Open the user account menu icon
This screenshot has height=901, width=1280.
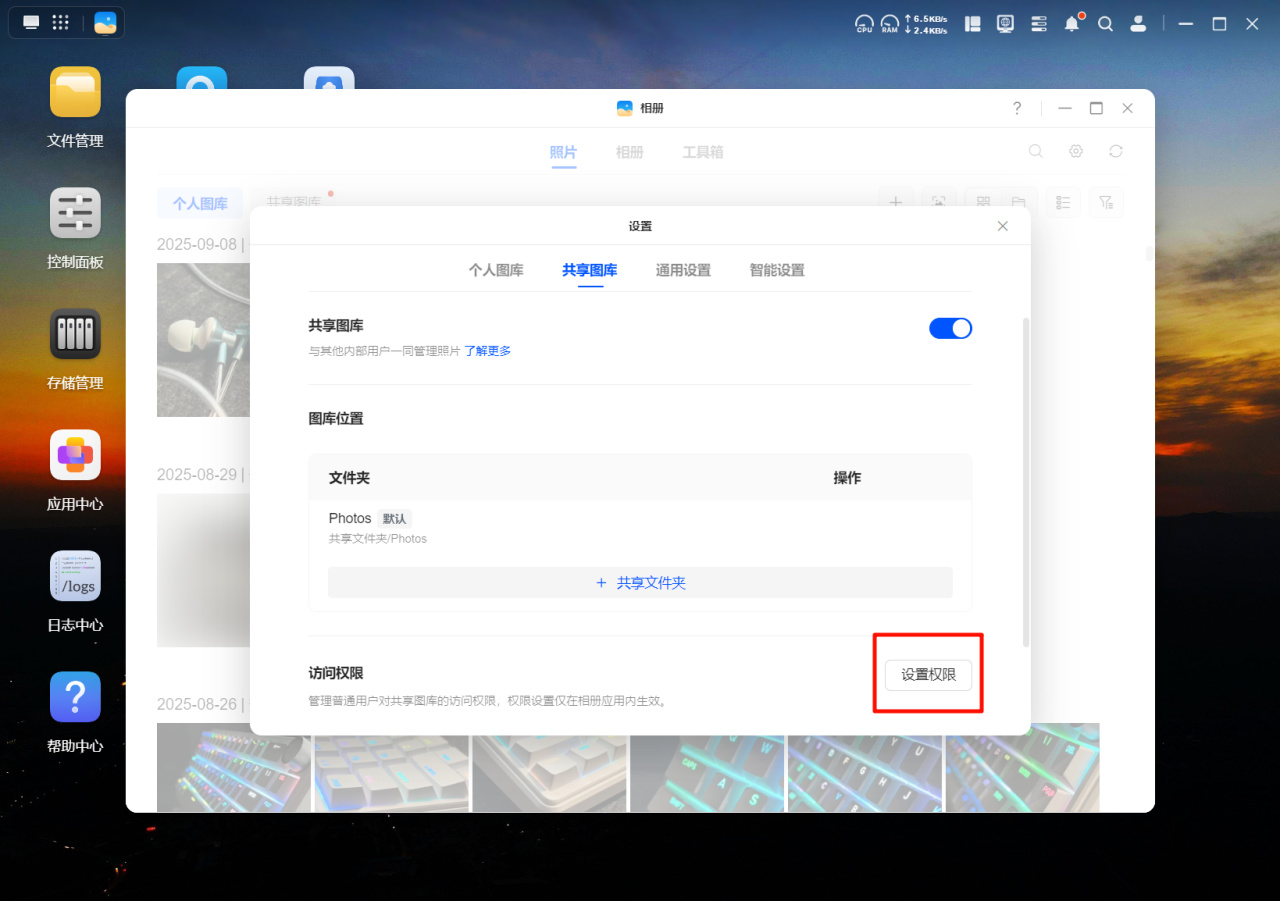pyautogui.click(x=1138, y=24)
